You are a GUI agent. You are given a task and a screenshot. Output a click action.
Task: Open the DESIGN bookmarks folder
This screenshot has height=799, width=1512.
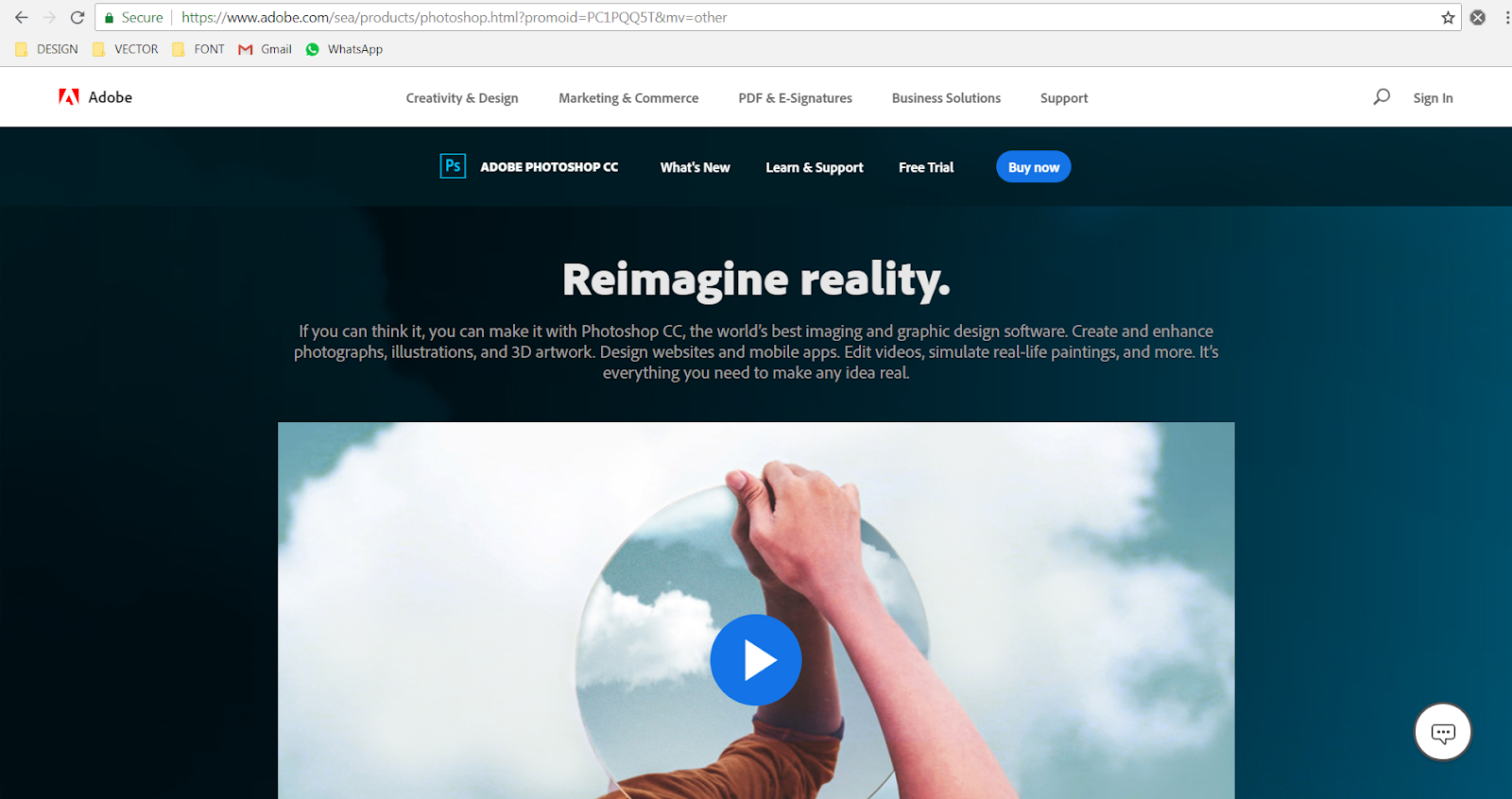tap(47, 49)
